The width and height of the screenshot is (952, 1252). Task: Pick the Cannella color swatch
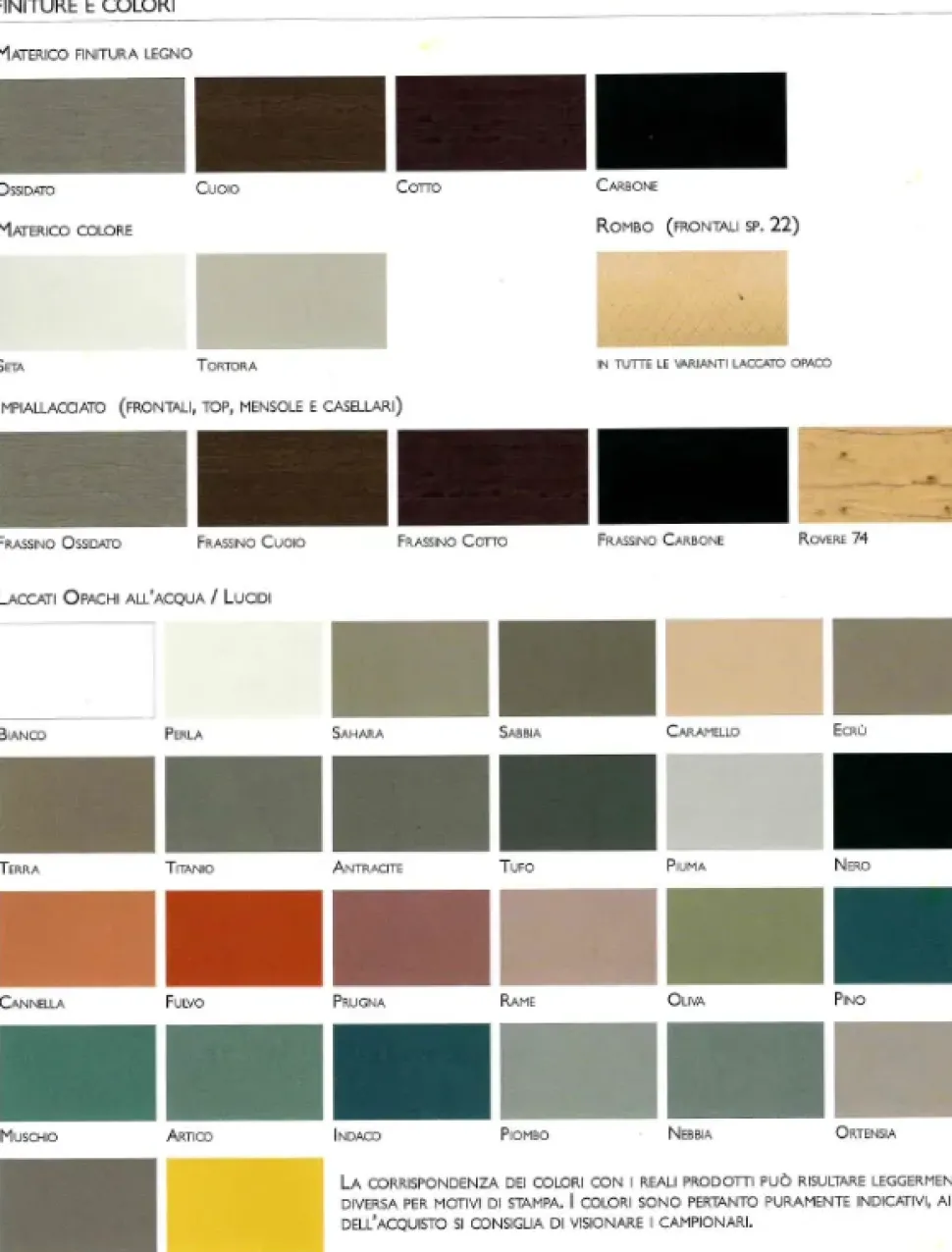coord(78,939)
